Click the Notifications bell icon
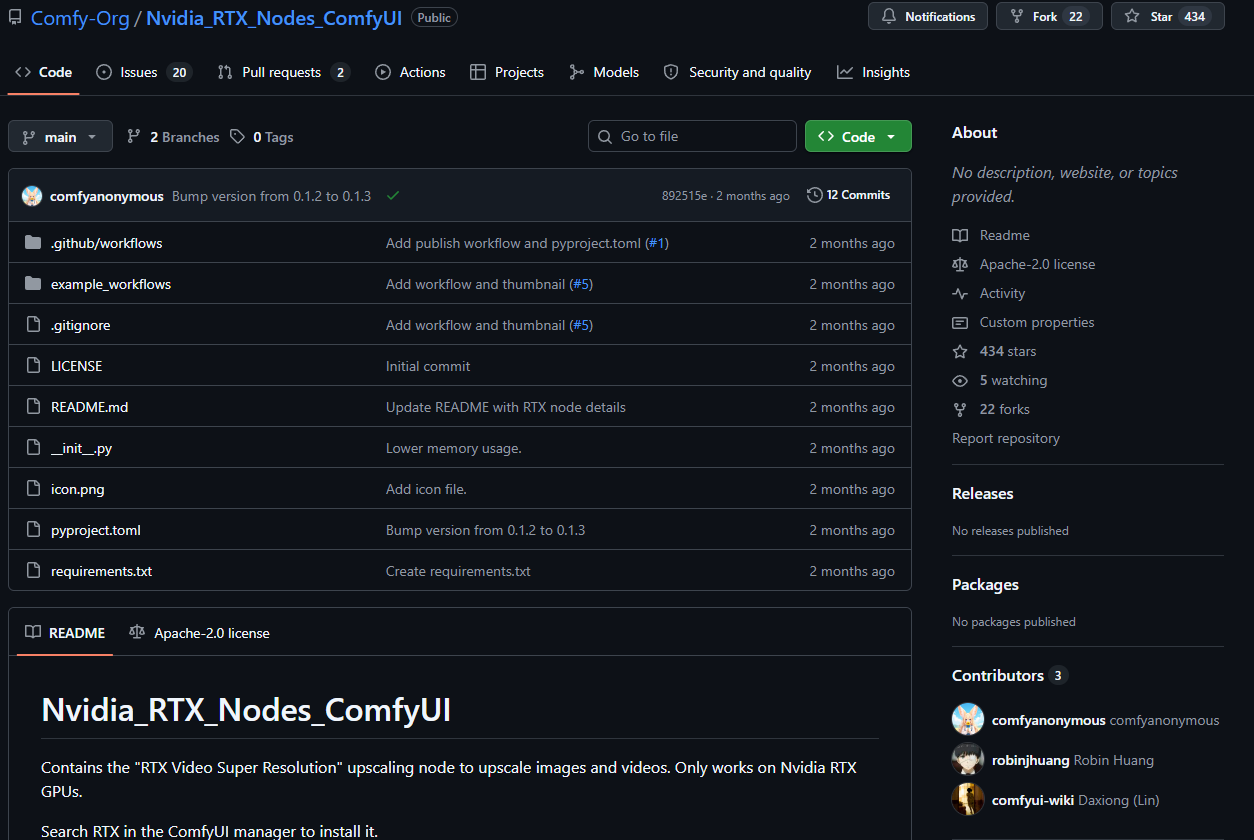1254x840 pixels. pos(889,17)
